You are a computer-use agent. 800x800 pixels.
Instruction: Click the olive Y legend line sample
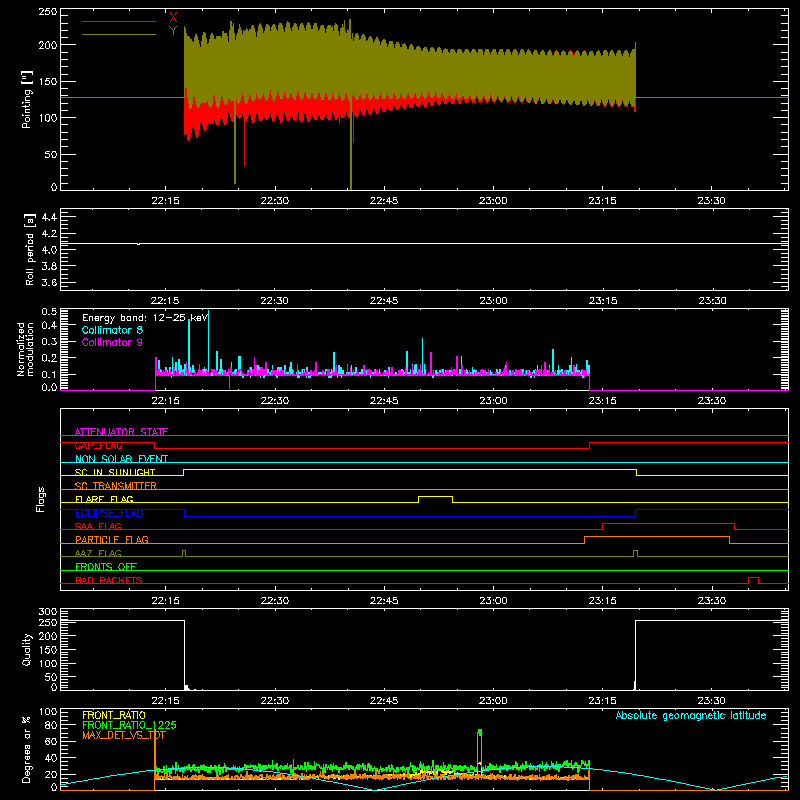click(x=119, y=34)
